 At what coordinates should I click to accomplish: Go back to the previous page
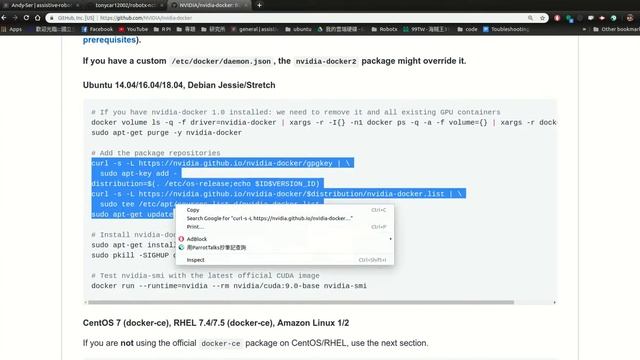(4, 18)
